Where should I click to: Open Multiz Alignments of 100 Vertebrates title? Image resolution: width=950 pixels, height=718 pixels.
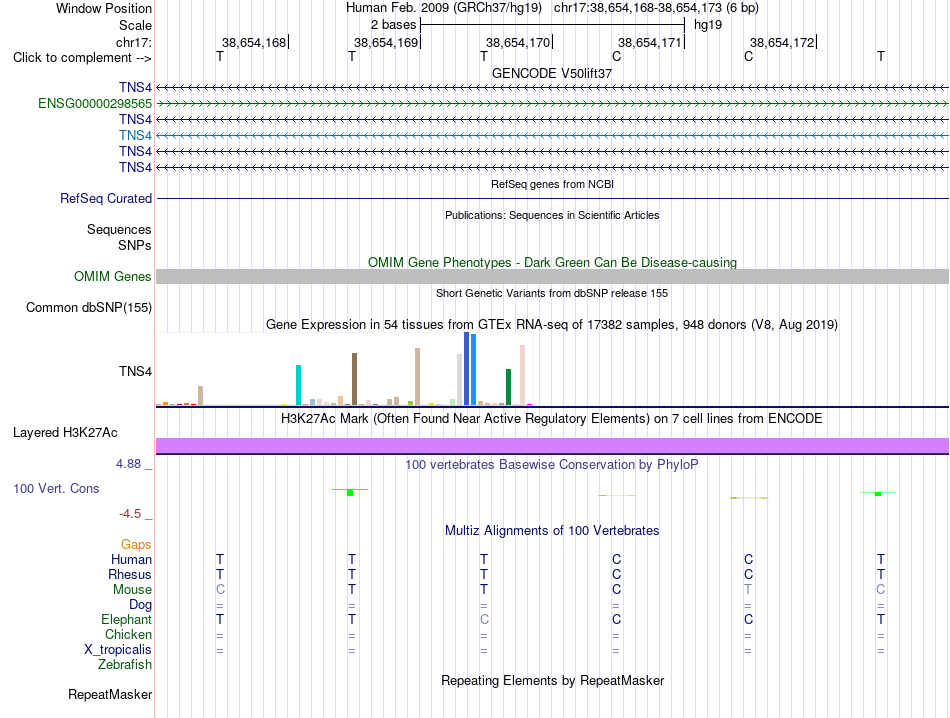pos(552,531)
